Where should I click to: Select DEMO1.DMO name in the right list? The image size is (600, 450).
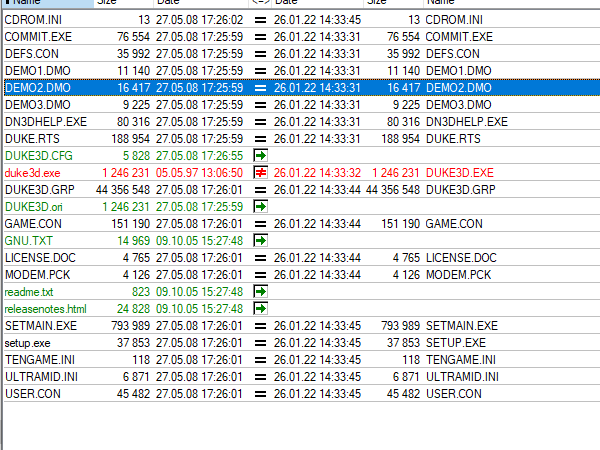459,71
